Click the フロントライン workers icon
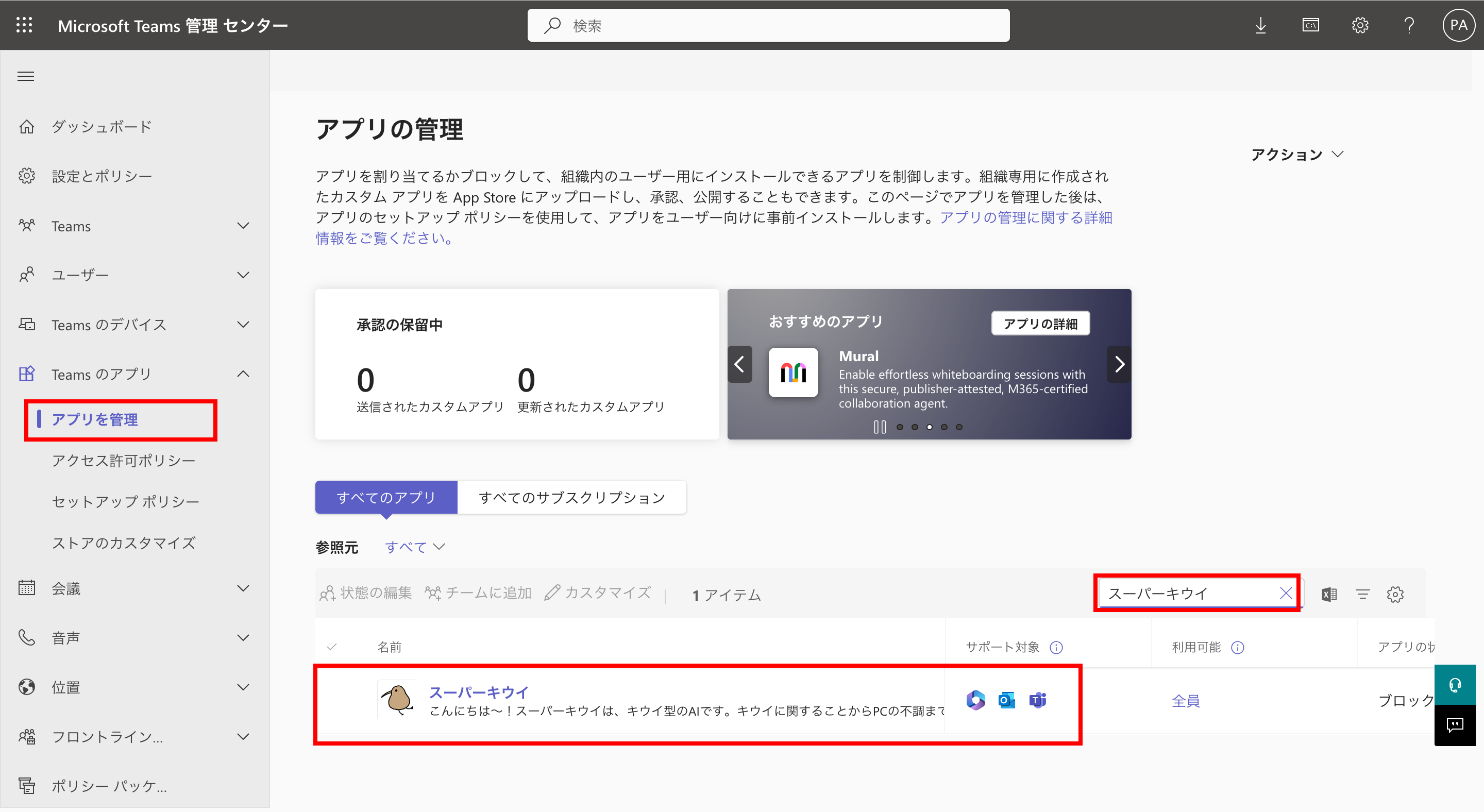 (26, 737)
